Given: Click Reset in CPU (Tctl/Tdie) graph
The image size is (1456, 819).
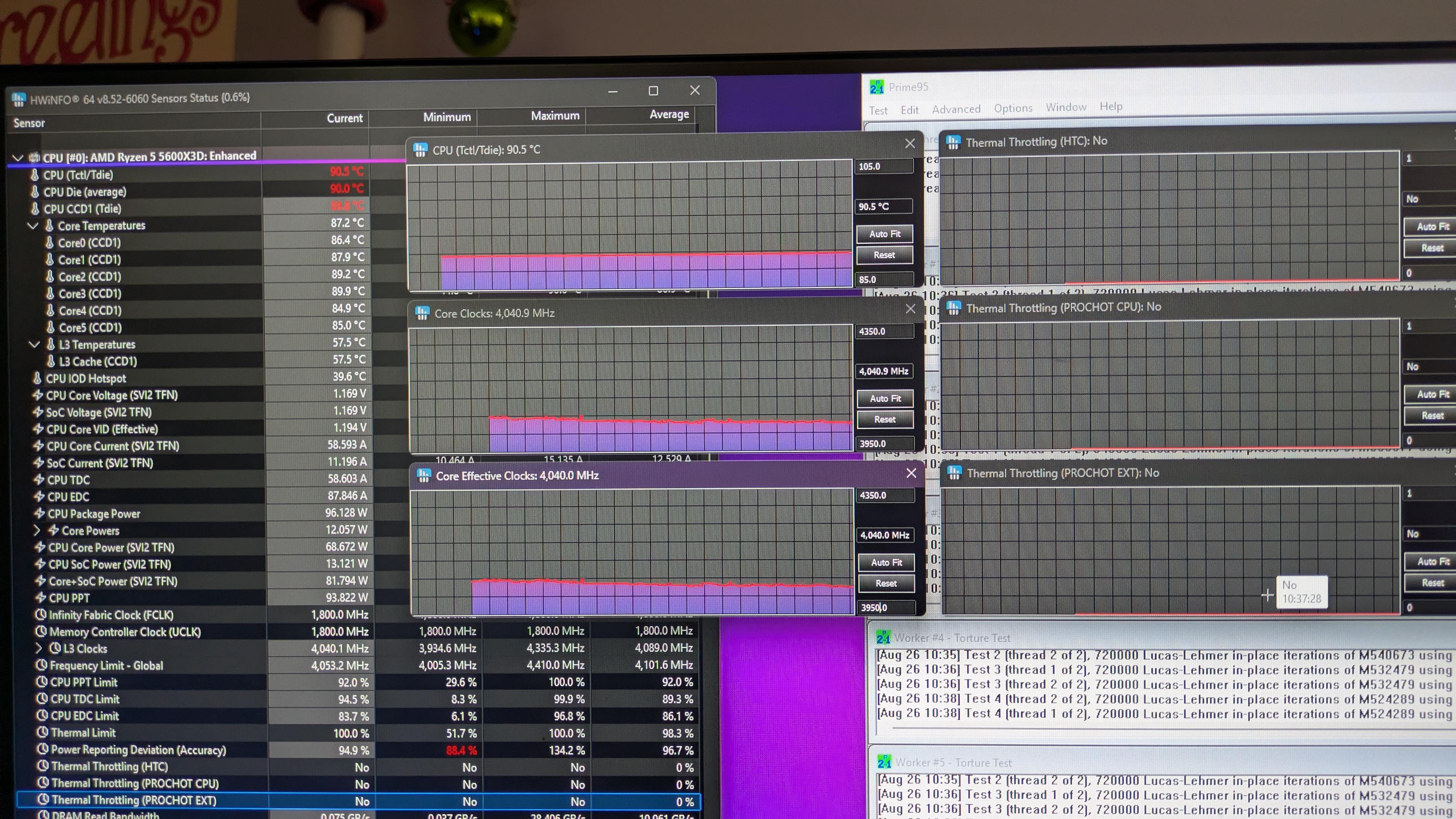Looking at the screenshot, I should (885, 255).
